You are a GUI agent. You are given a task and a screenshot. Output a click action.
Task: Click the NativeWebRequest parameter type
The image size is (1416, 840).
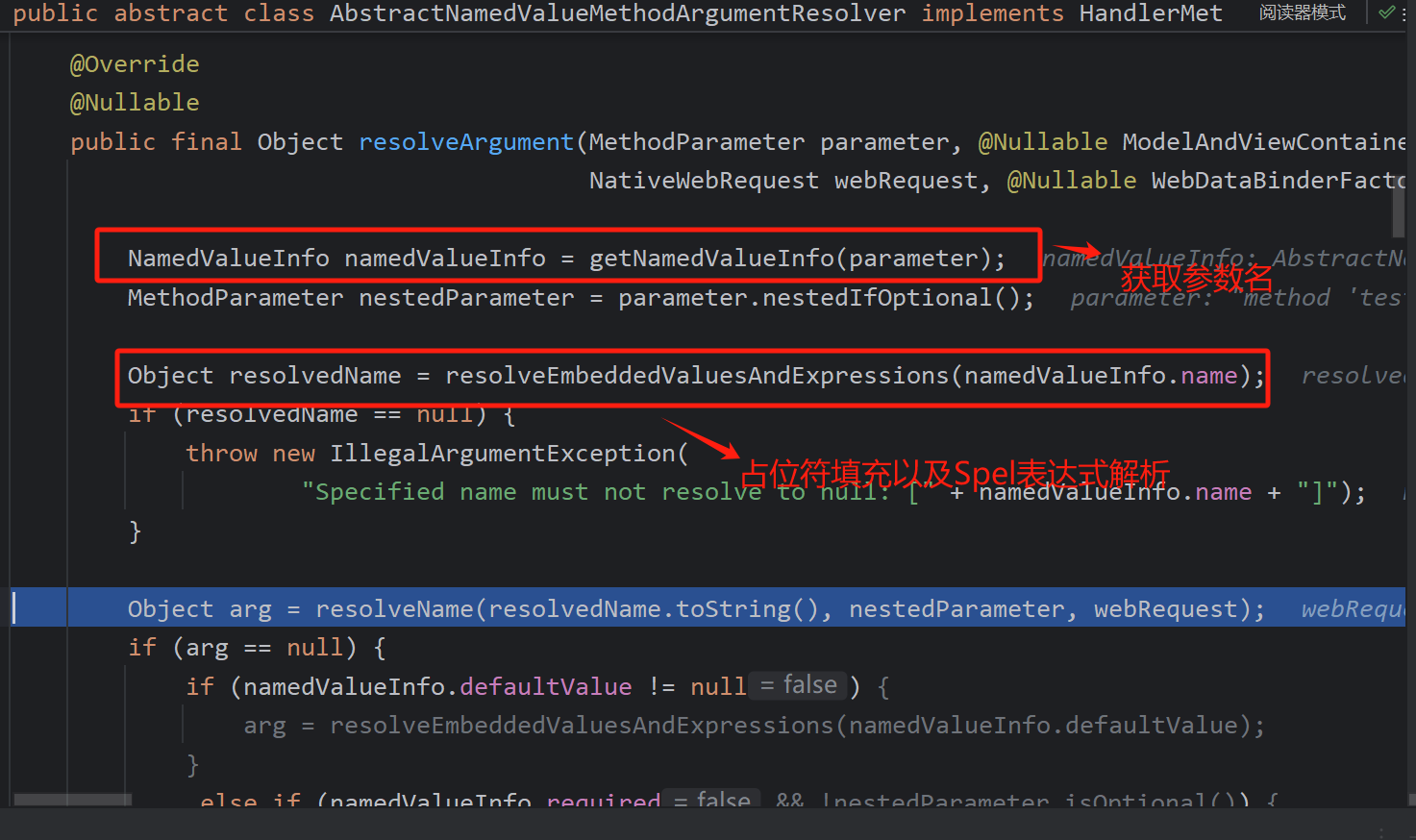pos(704,181)
